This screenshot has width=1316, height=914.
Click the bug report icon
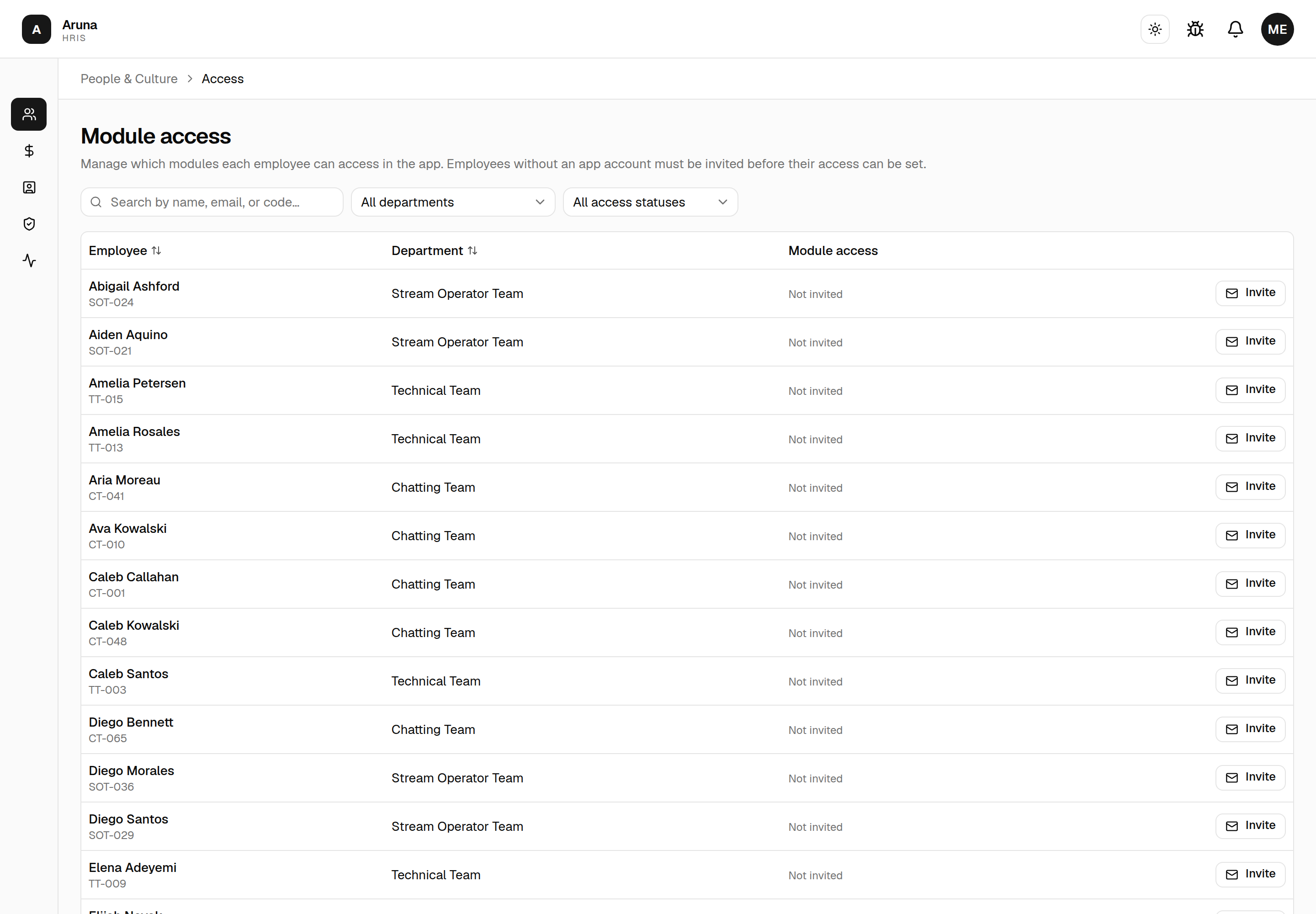coord(1195,29)
